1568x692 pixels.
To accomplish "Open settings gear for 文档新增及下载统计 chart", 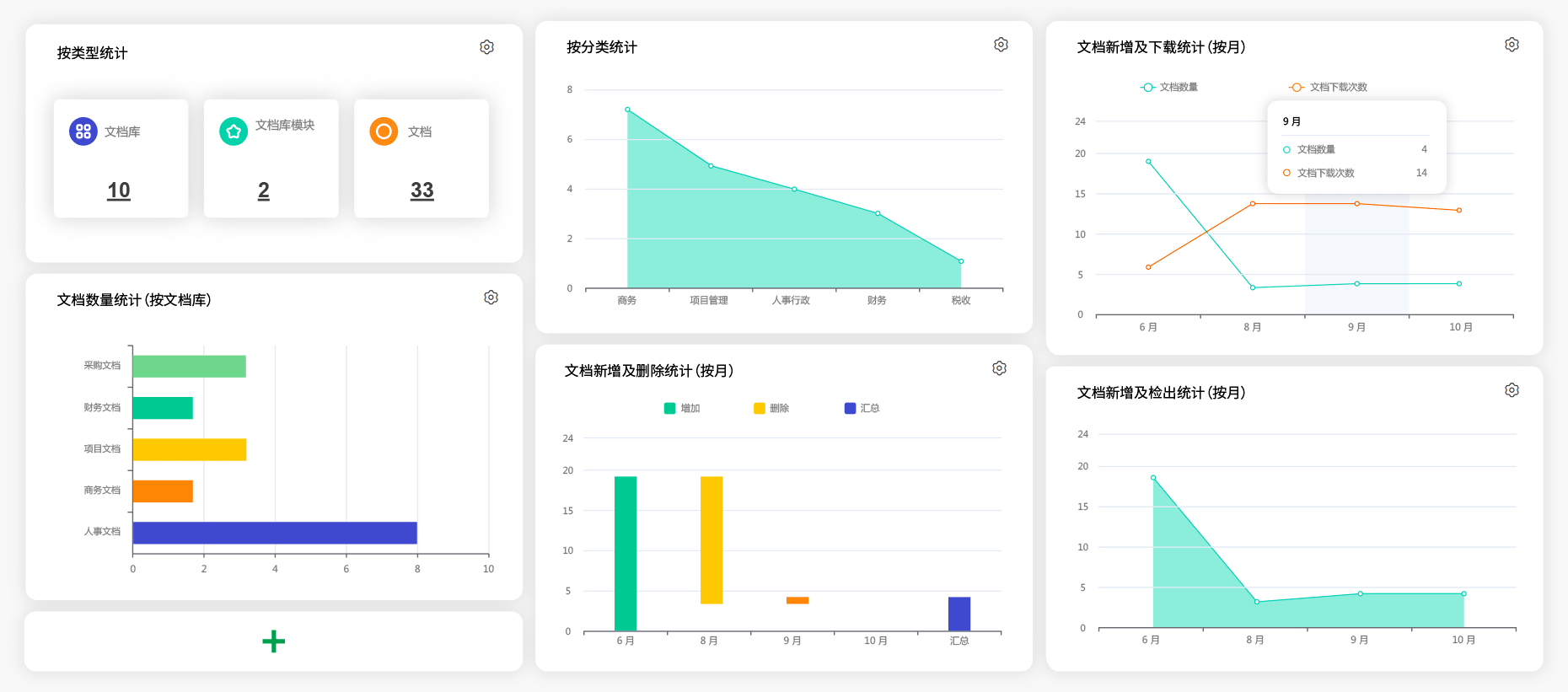I will point(1512,45).
